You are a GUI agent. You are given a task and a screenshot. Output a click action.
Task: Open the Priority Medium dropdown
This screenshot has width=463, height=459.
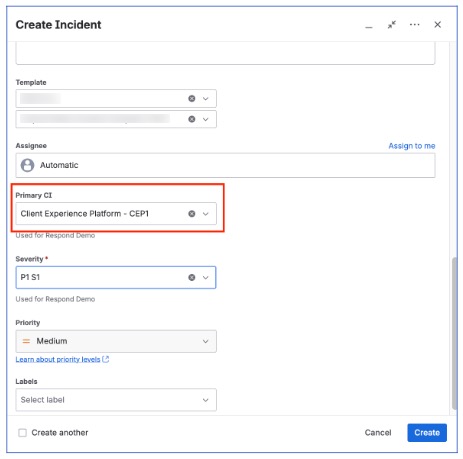[116, 341]
